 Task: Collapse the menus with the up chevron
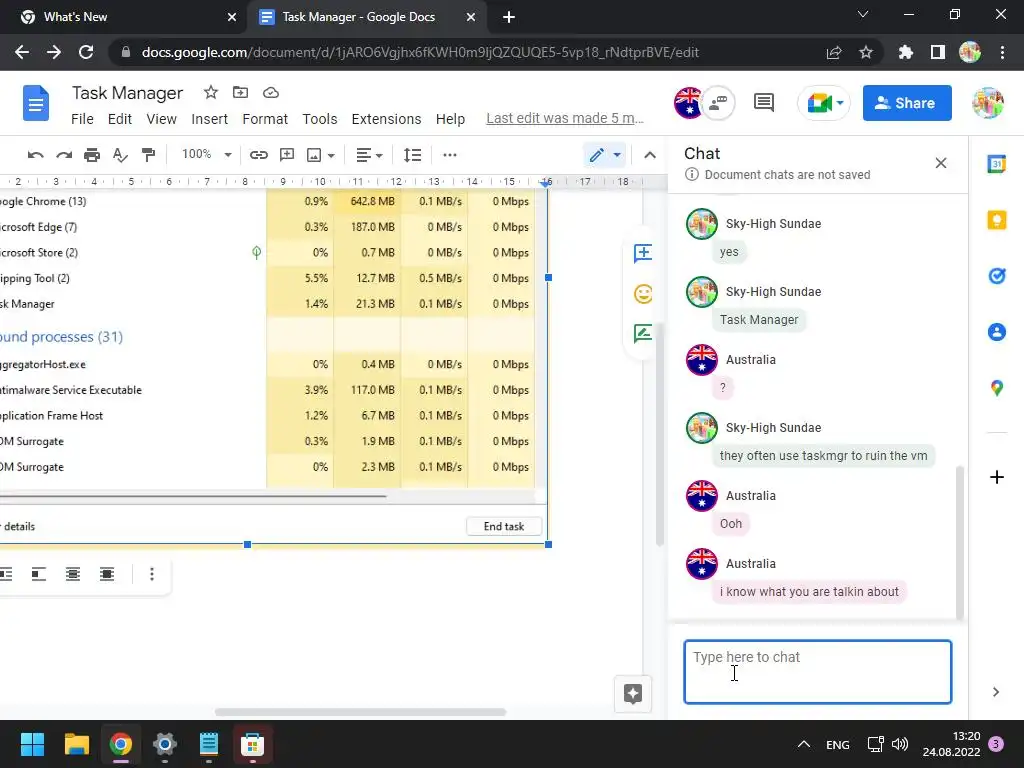tap(650, 155)
